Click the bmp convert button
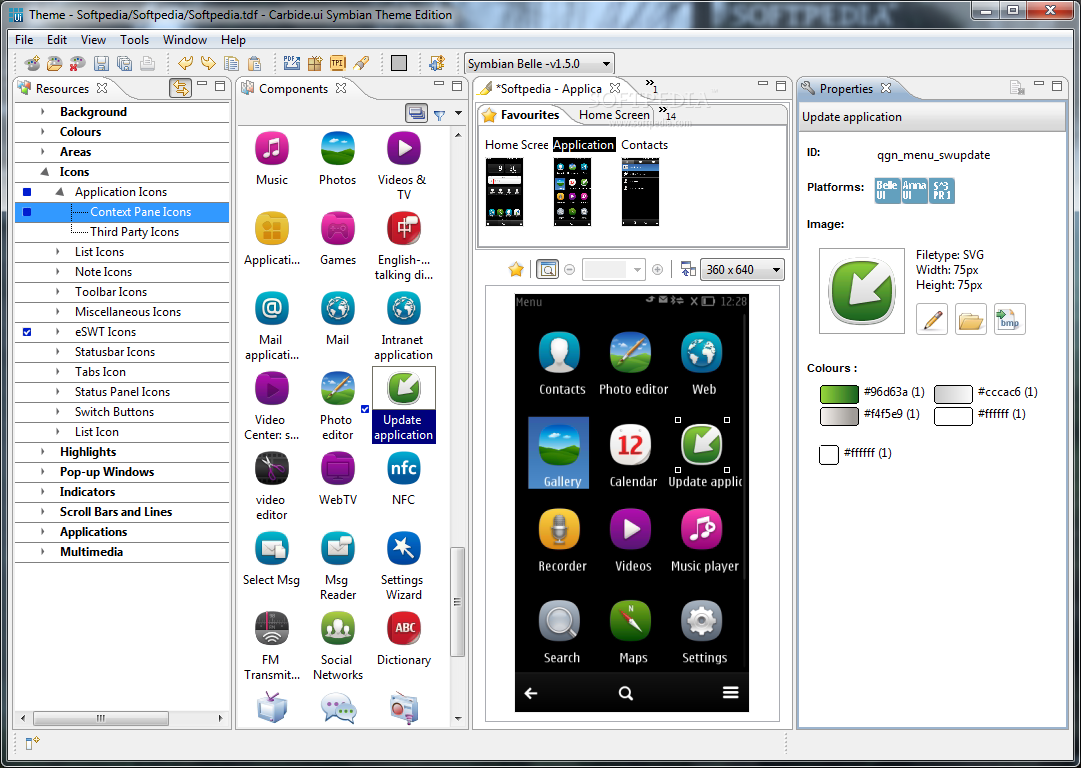Viewport: 1081px width, 768px height. point(1009,319)
